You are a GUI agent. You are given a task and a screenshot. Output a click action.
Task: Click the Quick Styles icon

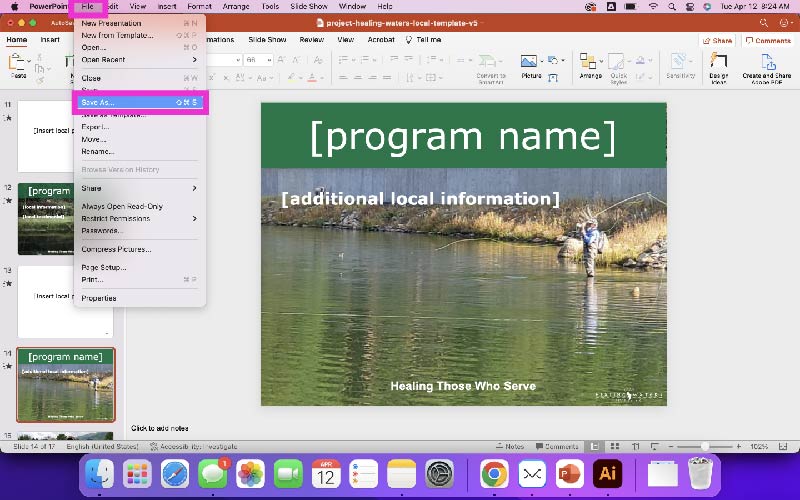pyautogui.click(x=617, y=62)
